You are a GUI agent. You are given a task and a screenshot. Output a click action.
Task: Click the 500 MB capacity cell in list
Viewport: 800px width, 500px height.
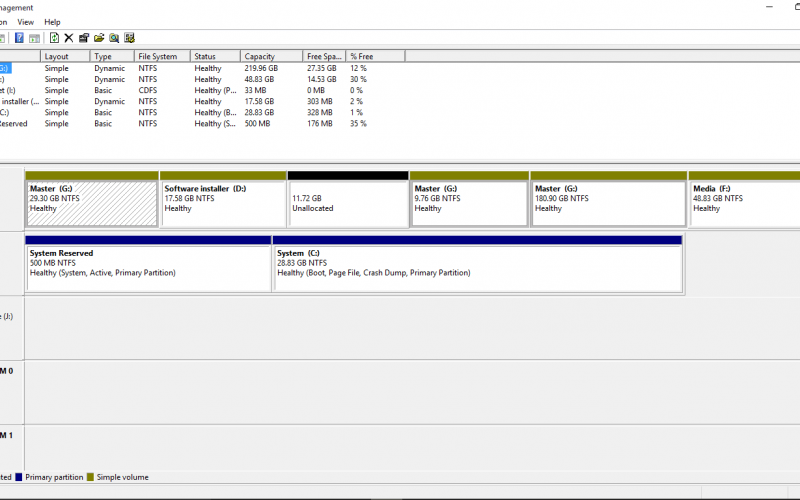(x=257, y=123)
